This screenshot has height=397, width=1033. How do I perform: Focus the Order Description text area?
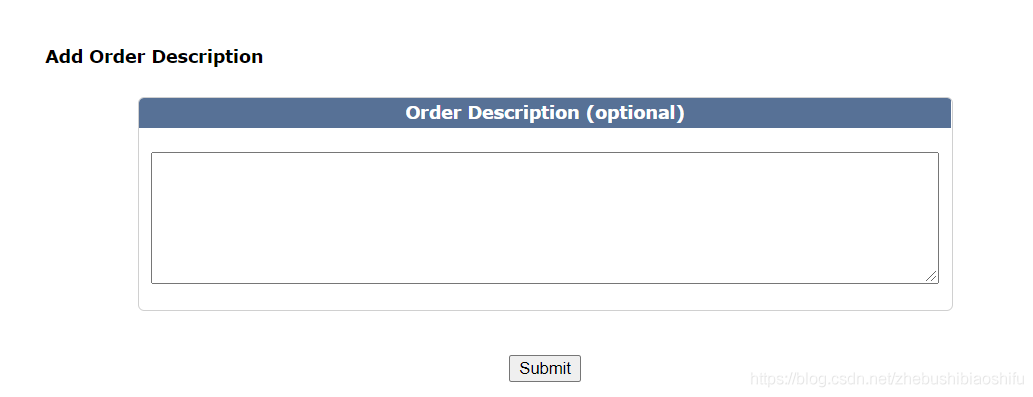(x=545, y=218)
